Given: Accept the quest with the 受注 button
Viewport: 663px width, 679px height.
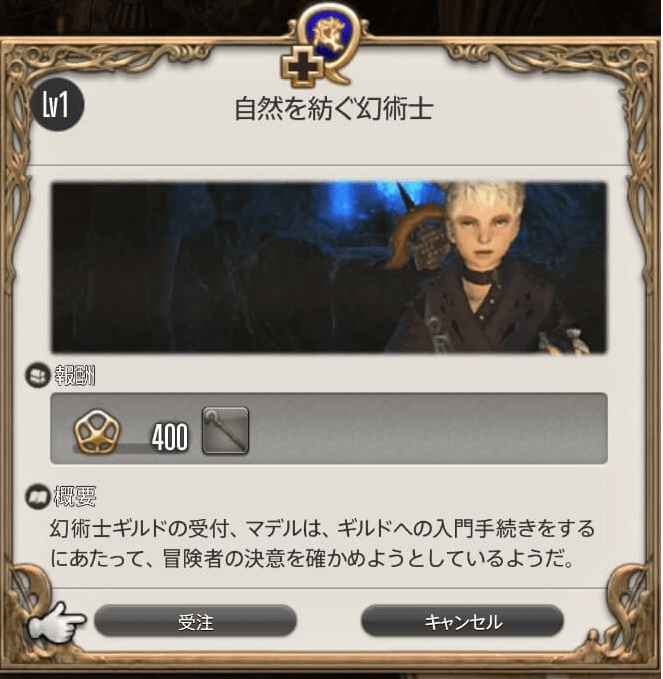Looking at the screenshot, I should pyautogui.click(x=195, y=622).
